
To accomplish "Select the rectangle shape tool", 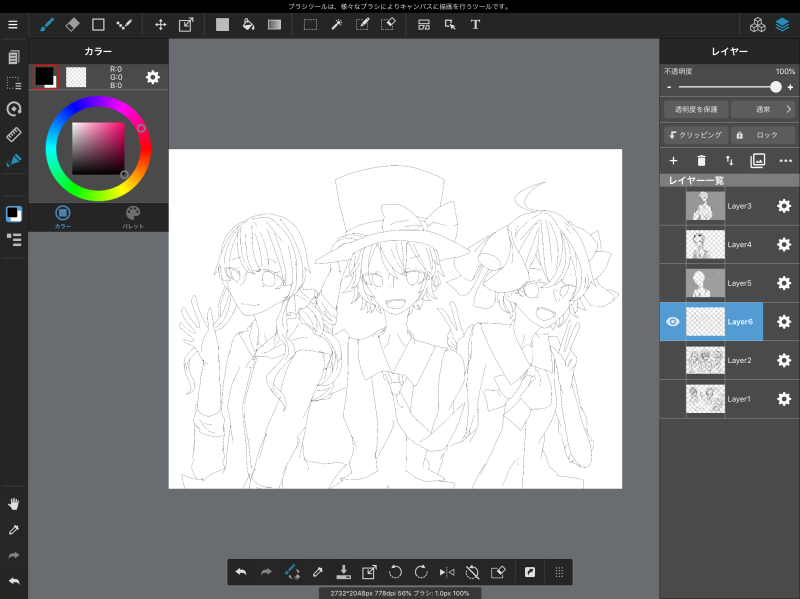I will click(98, 24).
